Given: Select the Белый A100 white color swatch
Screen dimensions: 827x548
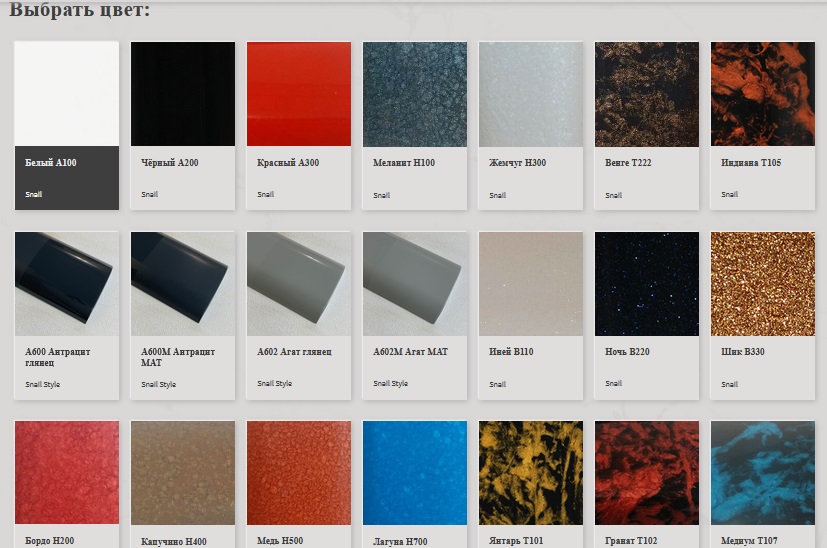Looking at the screenshot, I should point(67,94).
